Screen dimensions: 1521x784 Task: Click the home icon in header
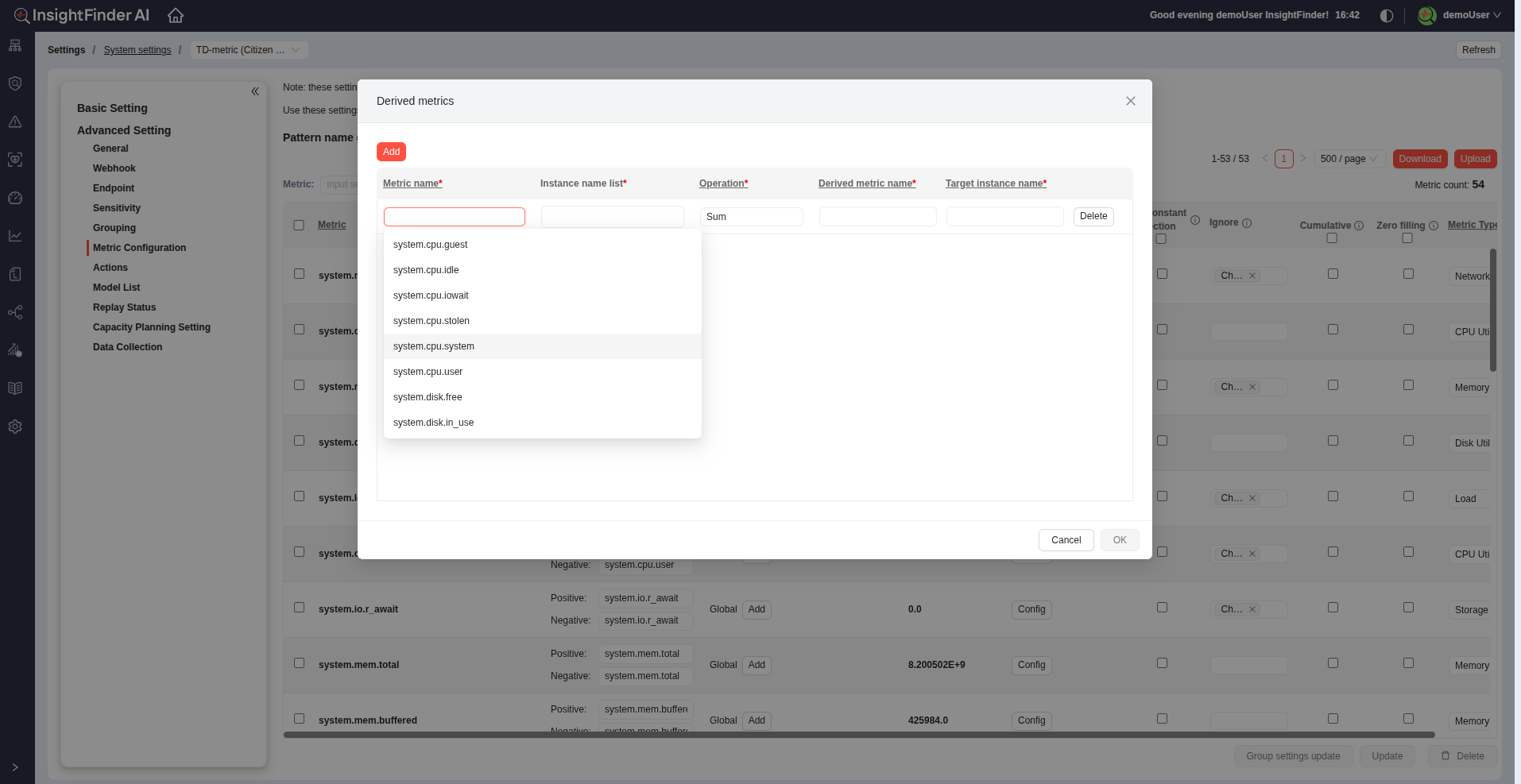pos(176,15)
